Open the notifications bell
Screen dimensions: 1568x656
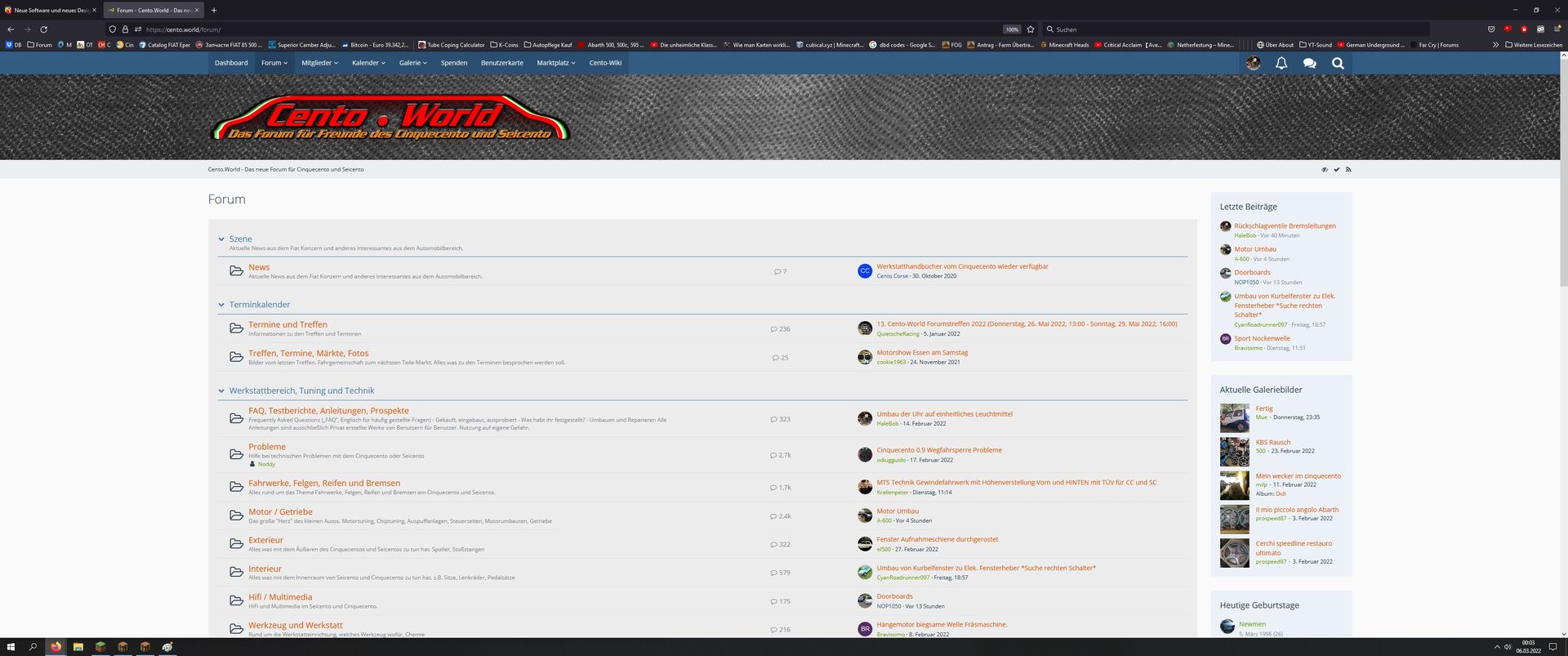(1281, 63)
